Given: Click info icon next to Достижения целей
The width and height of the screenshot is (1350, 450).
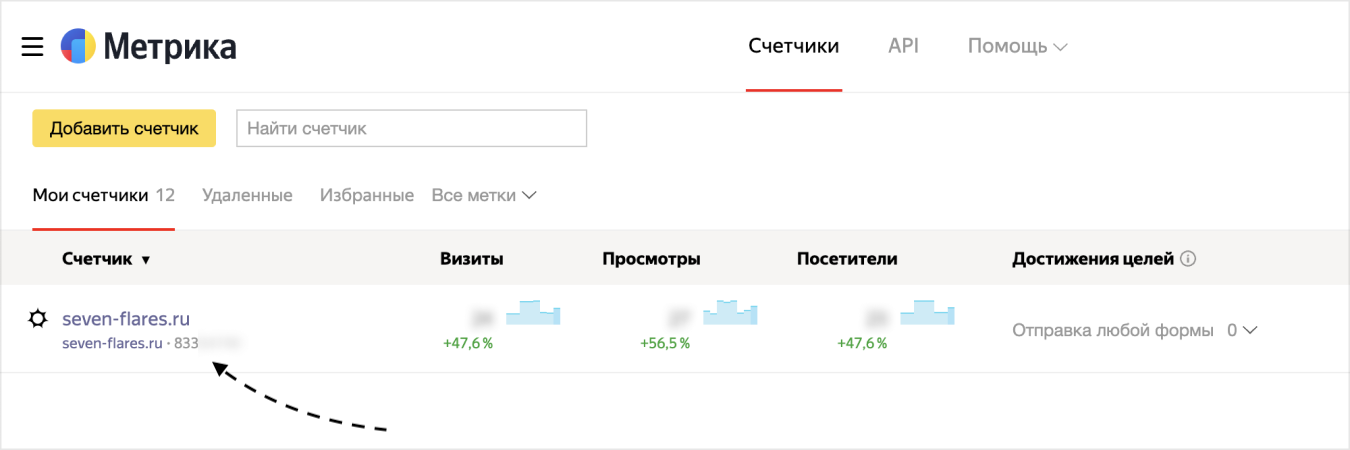Looking at the screenshot, I should (x=1188, y=259).
